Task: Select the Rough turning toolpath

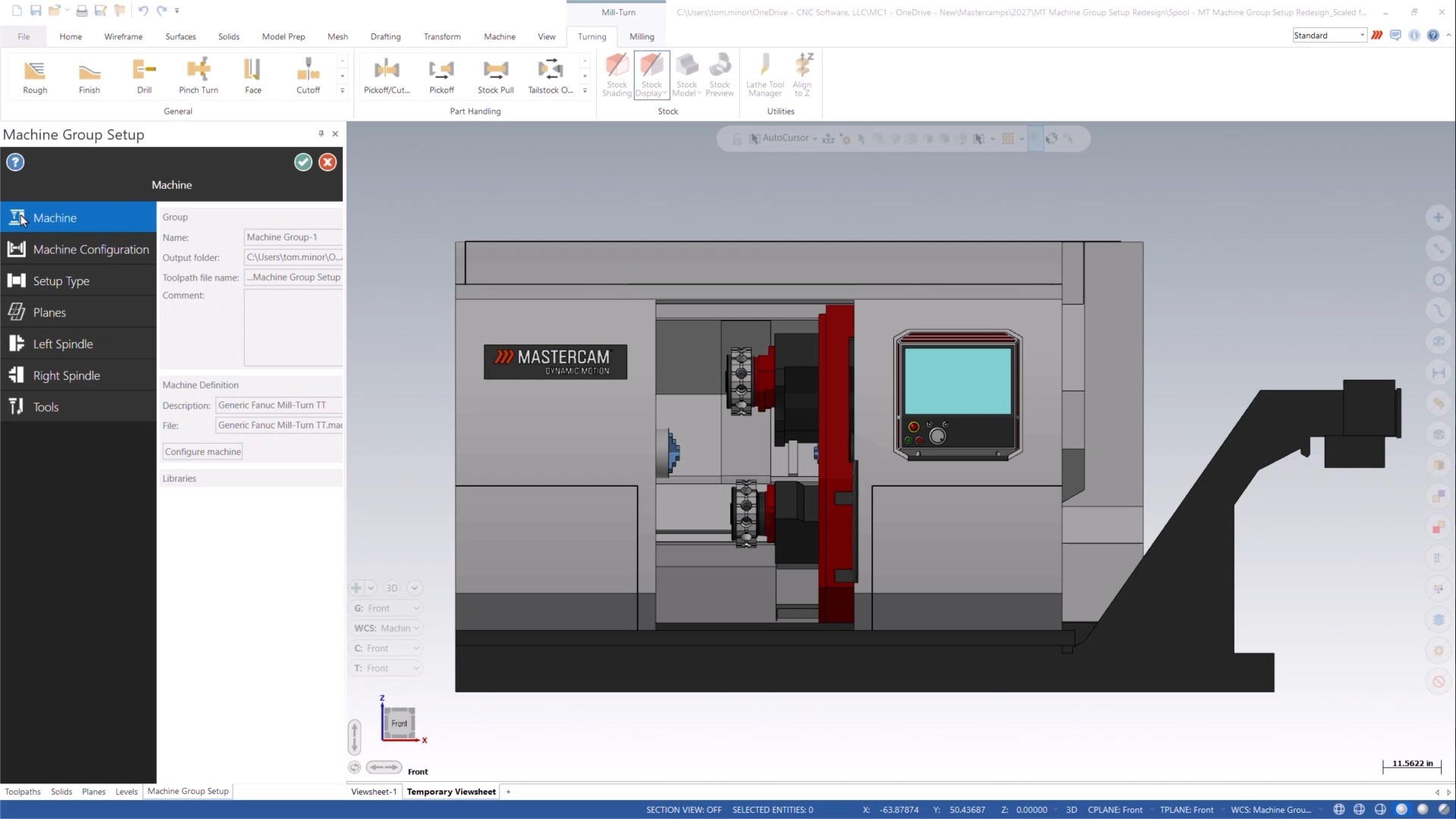Action: pyautogui.click(x=35, y=77)
